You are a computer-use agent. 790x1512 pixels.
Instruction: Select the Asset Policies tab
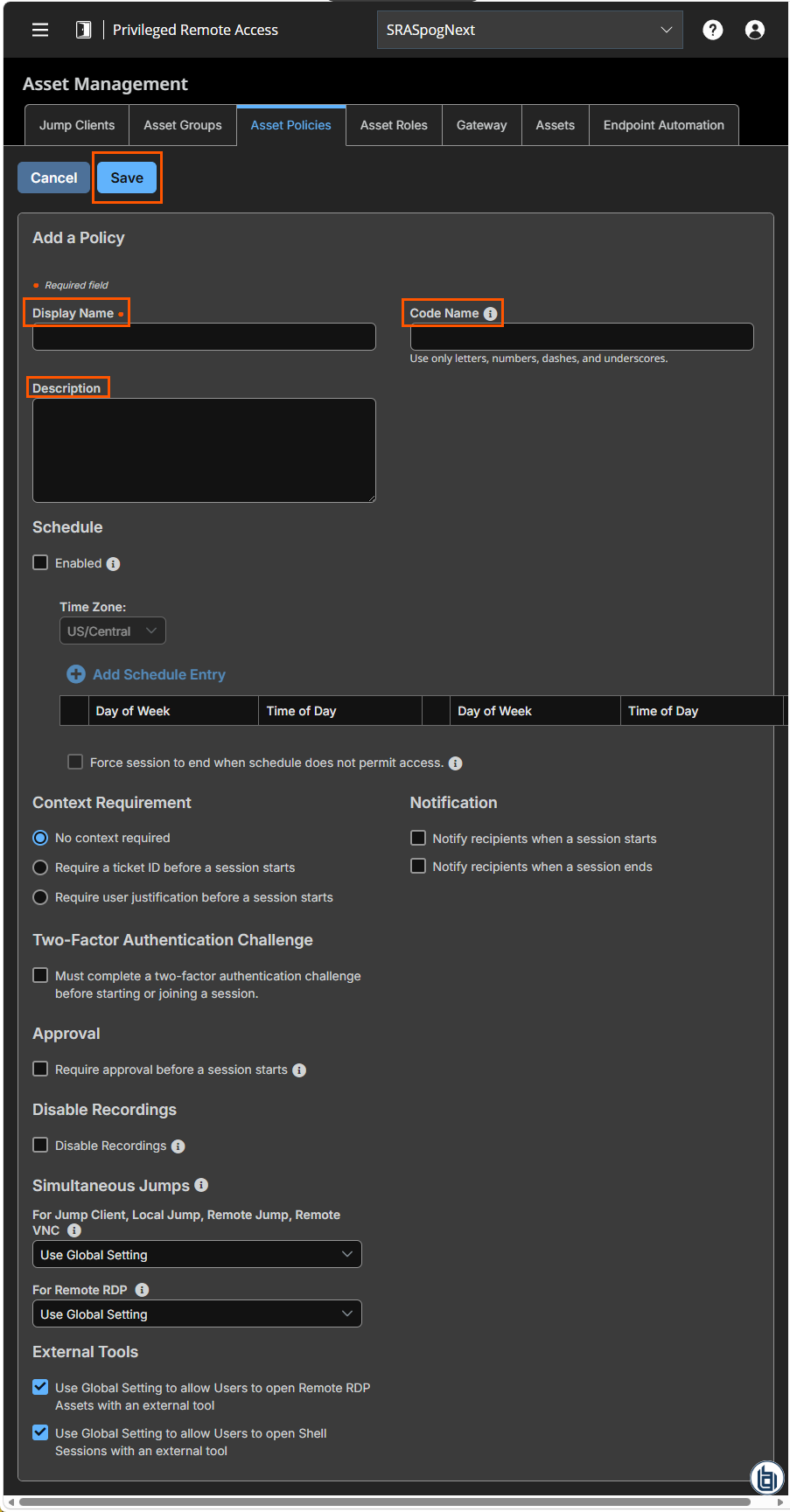(291, 125)
